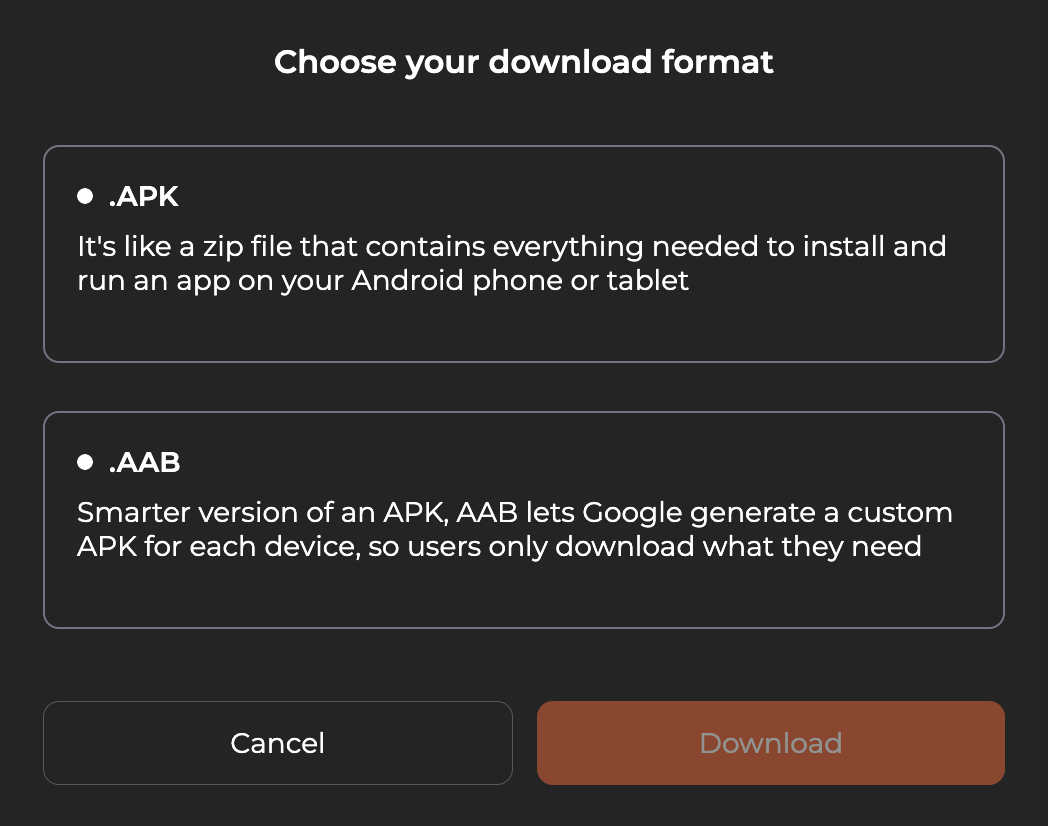Choose the Android package zip-like format option
Screen dimensions: 1048x826
523,254
